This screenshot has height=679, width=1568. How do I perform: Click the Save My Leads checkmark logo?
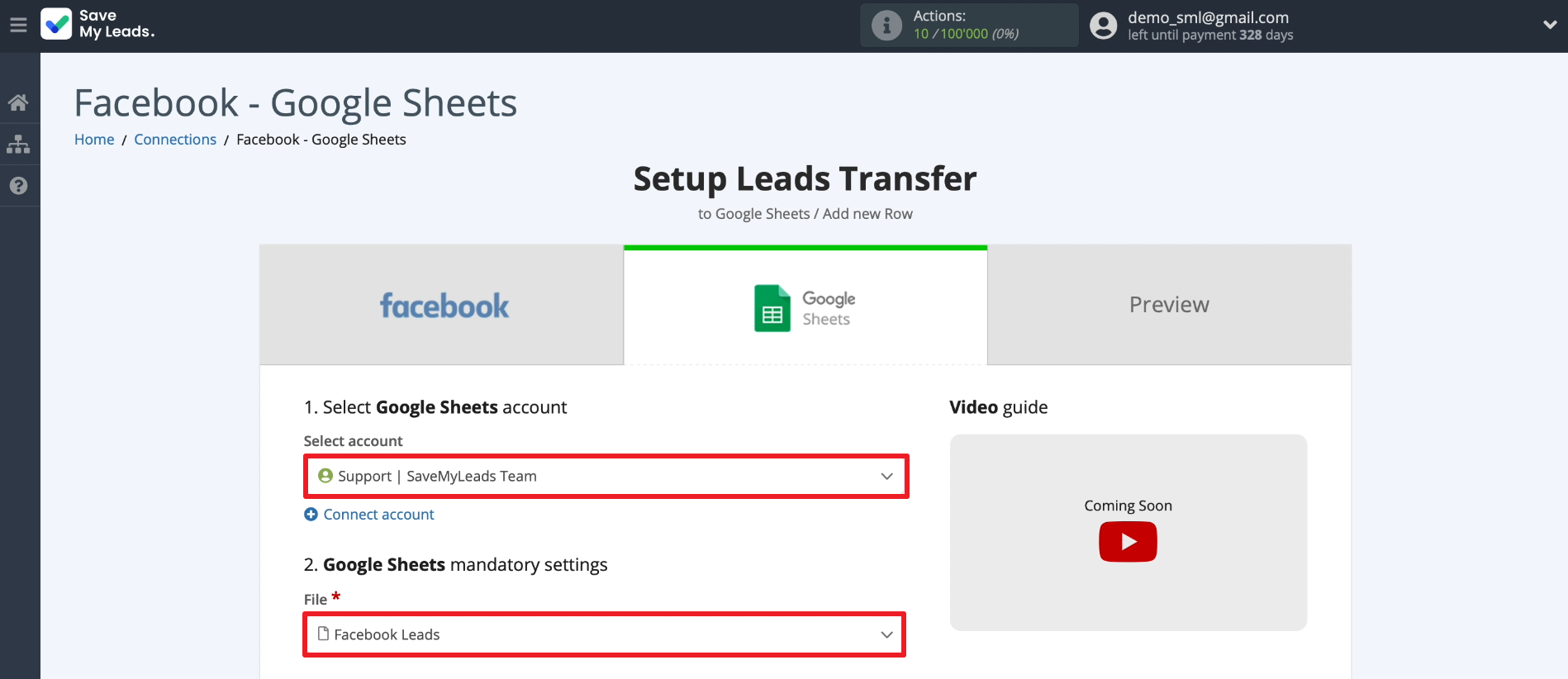[56, 24]
